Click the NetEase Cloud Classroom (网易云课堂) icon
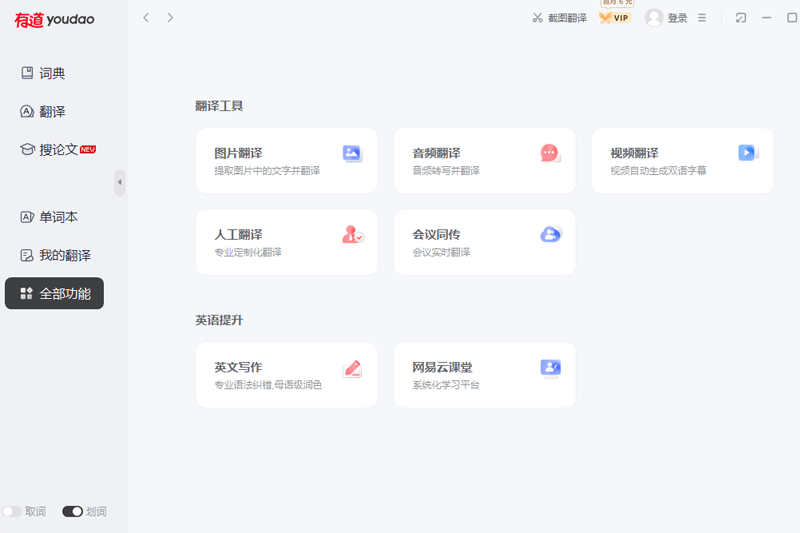This screenshot has height=533, width=800. [550, 368]
